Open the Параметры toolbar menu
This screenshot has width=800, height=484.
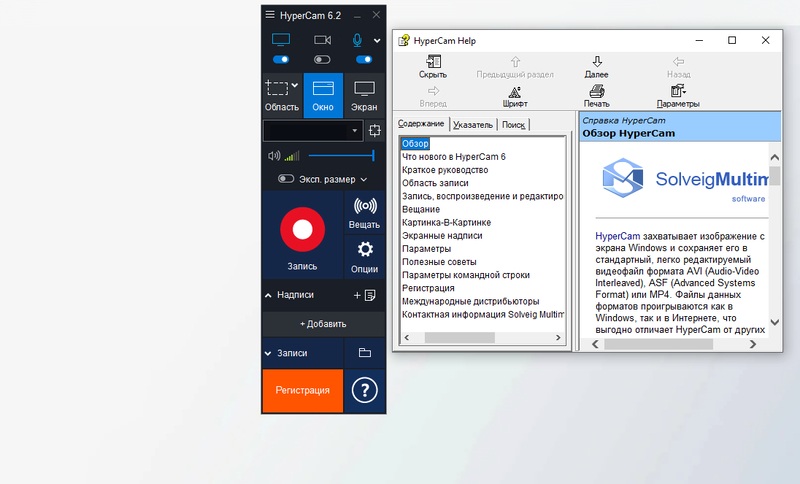pos(678,96)
